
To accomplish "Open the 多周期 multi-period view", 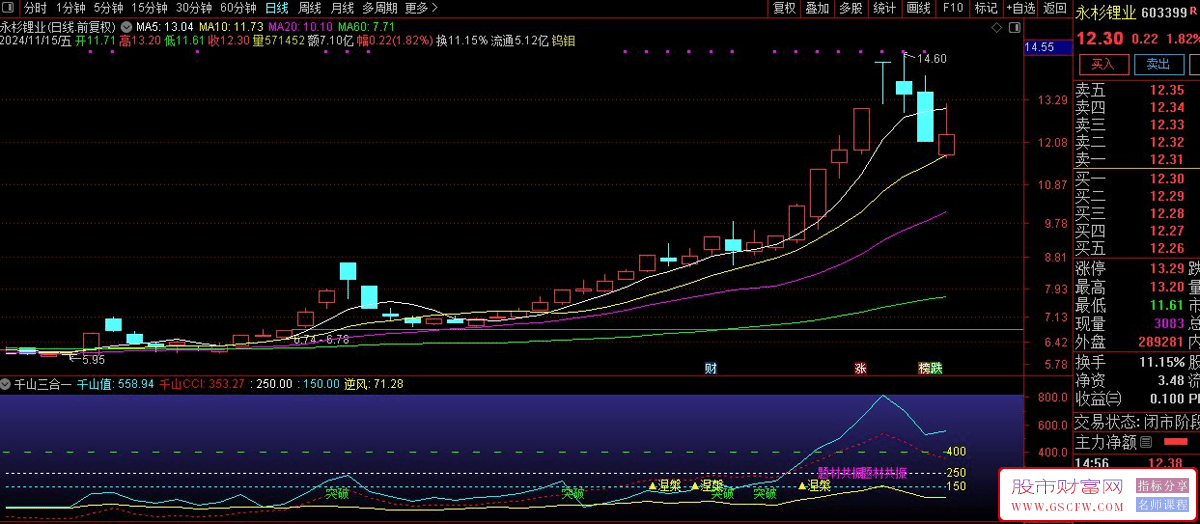I will 380,8.
